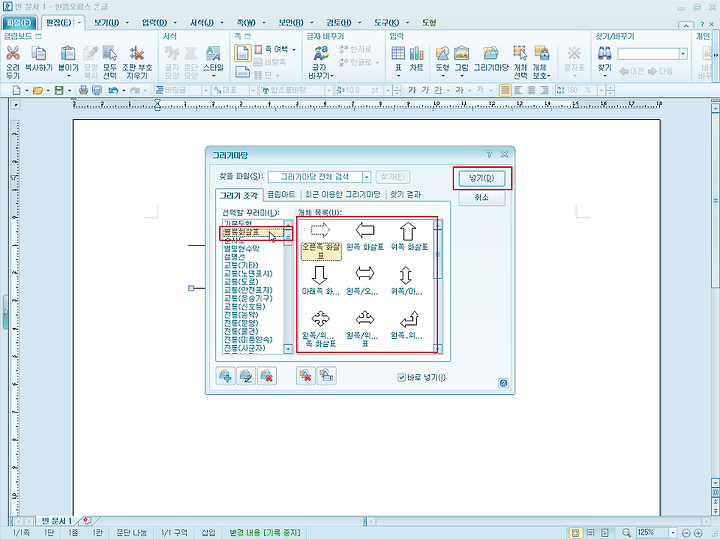The width and height of the screenshot is (720, 539).
Task: Click the 개체 보호 lock icon
Action: click(542, 53)
